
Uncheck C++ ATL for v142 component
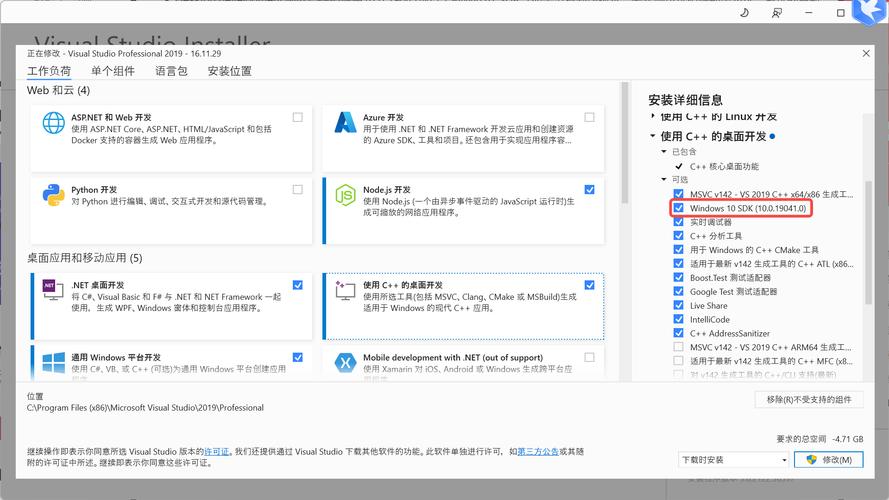click(x=678, y=264)
